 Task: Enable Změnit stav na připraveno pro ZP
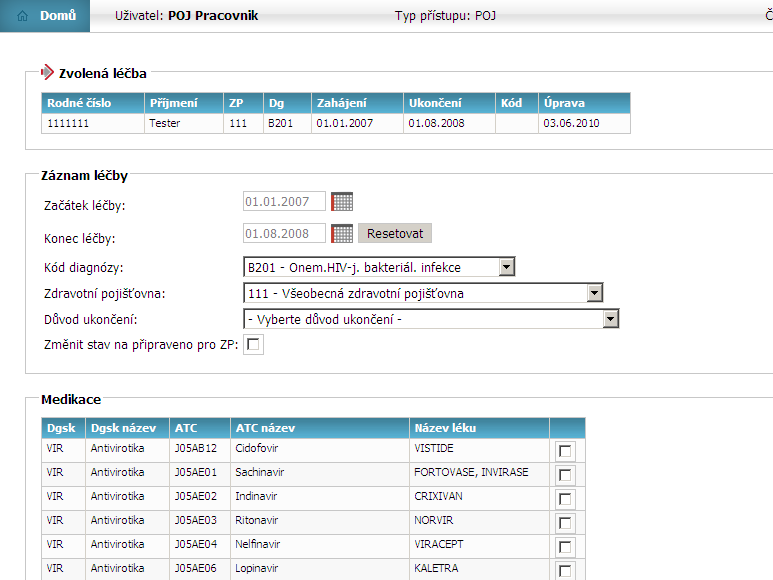point(254,345)
